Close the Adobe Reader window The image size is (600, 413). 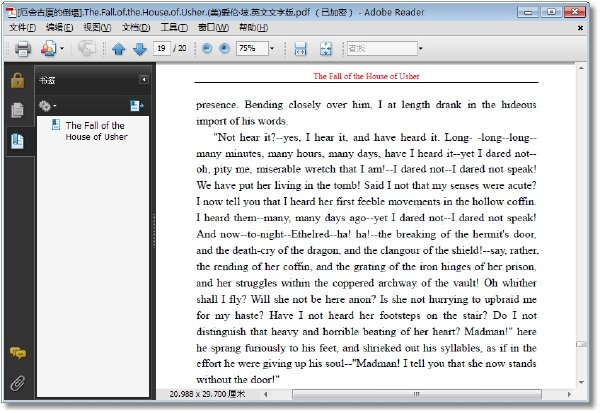tap(575, 12)
